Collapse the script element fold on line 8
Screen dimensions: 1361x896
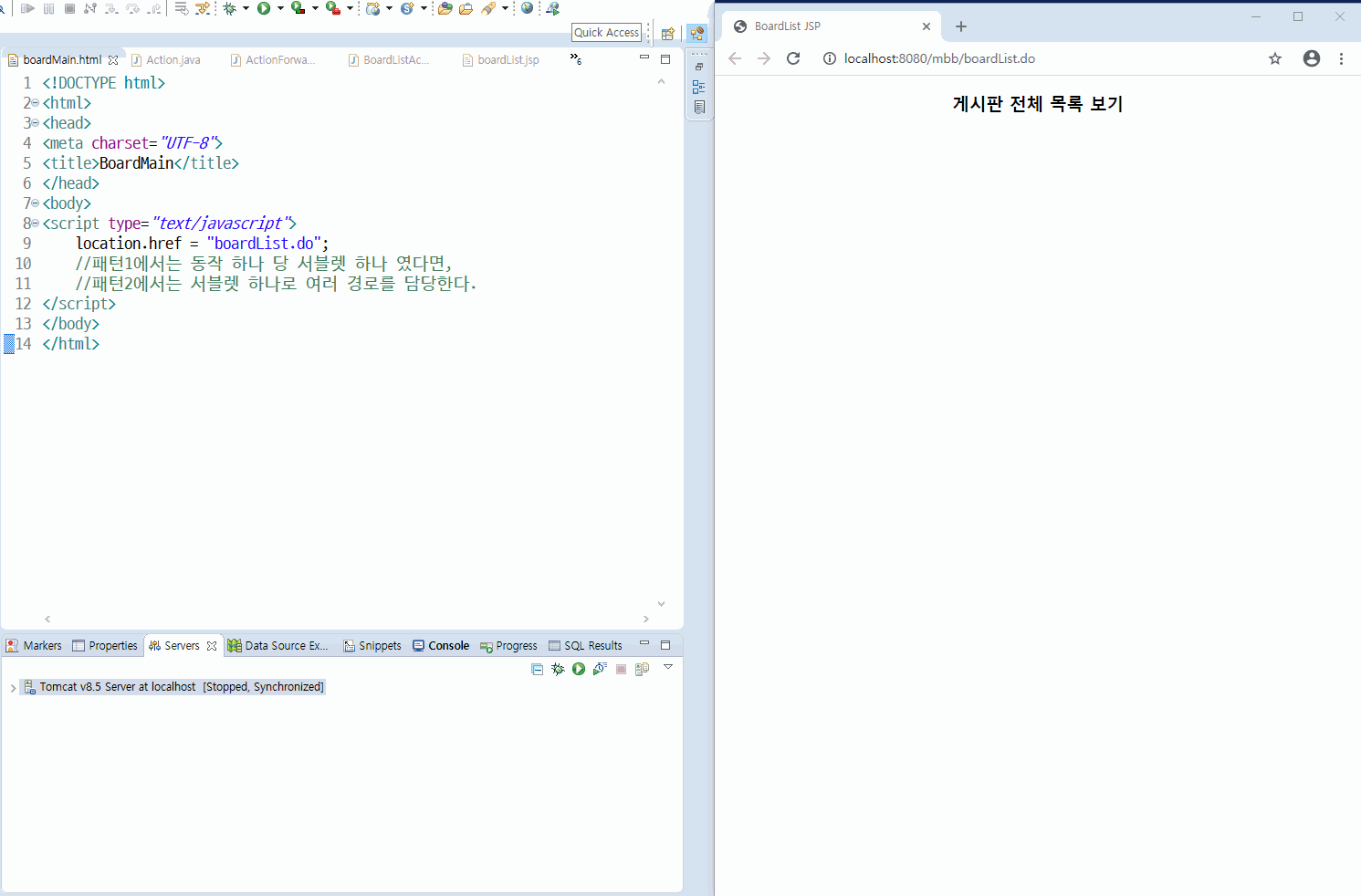36,224
